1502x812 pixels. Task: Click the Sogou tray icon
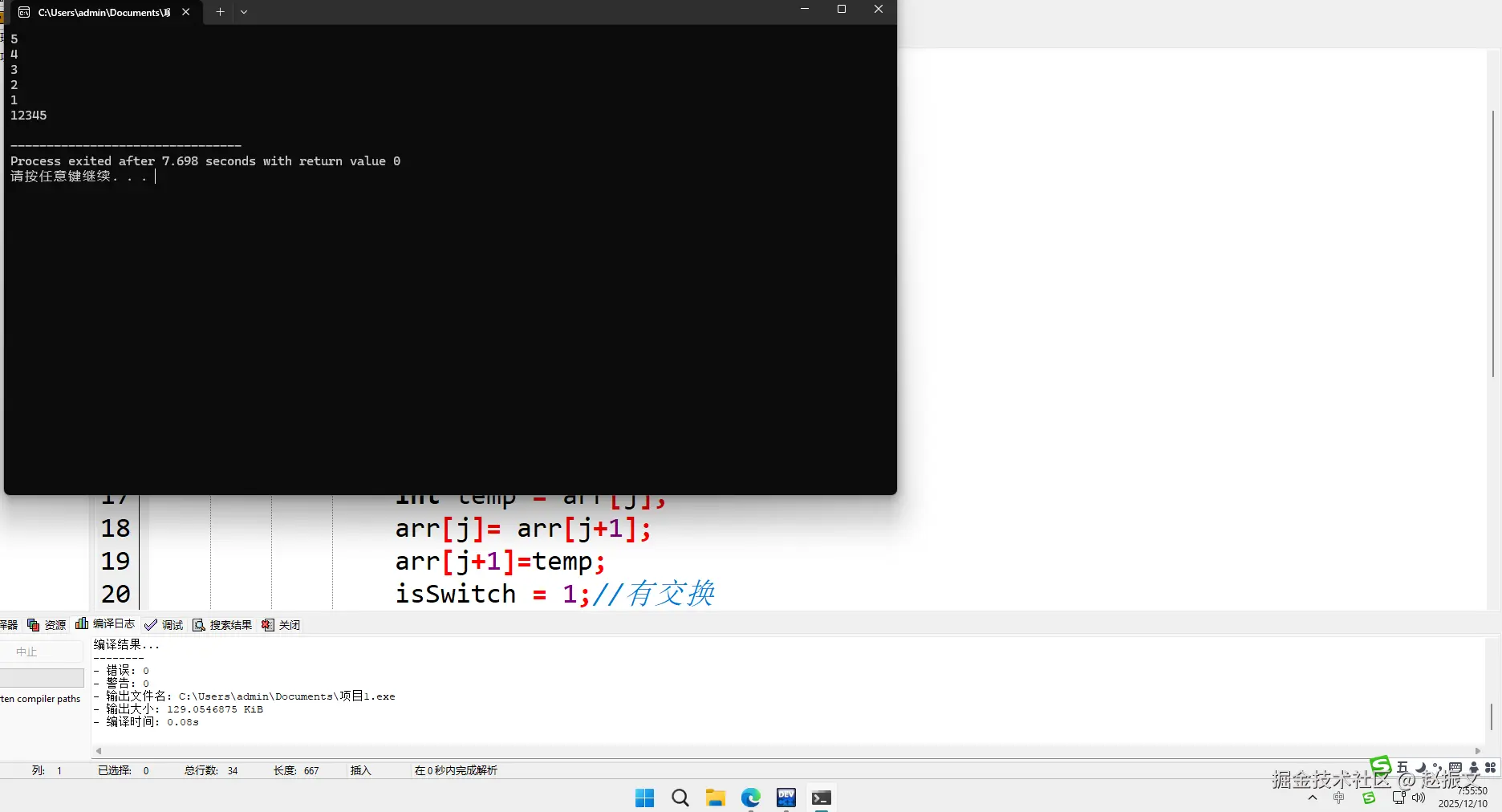[1369, 798]
